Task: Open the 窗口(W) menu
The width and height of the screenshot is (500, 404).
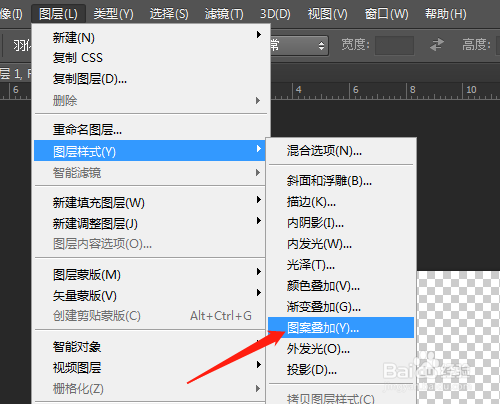Action: 387,14
